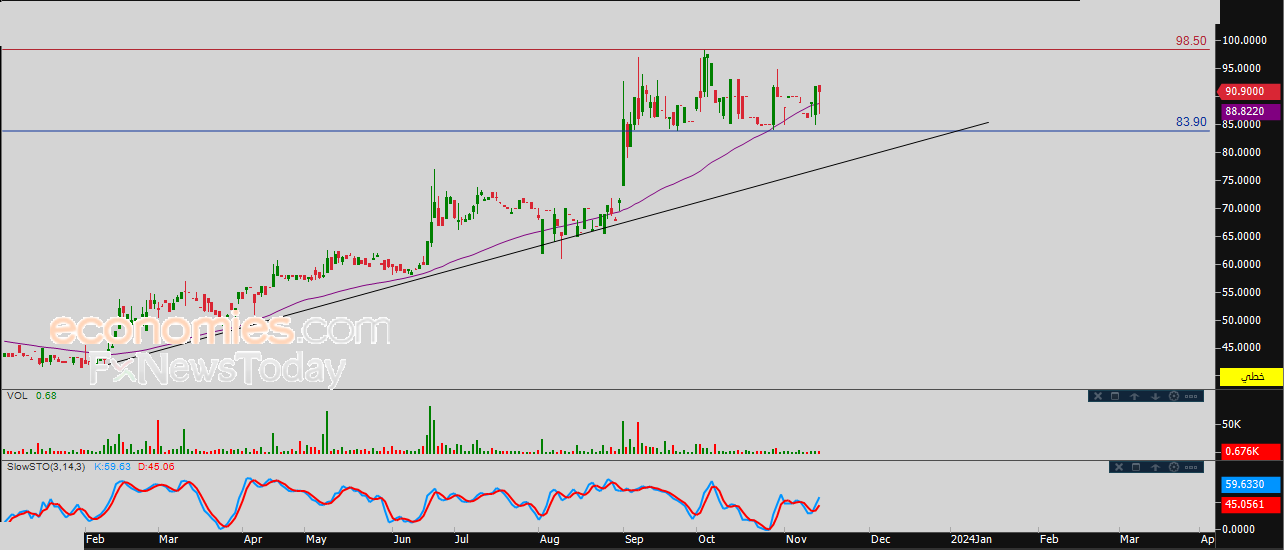Open SlowSTO panel settings gear
The height and width of the screenshot is (550, 1284).
[1174, 467]
